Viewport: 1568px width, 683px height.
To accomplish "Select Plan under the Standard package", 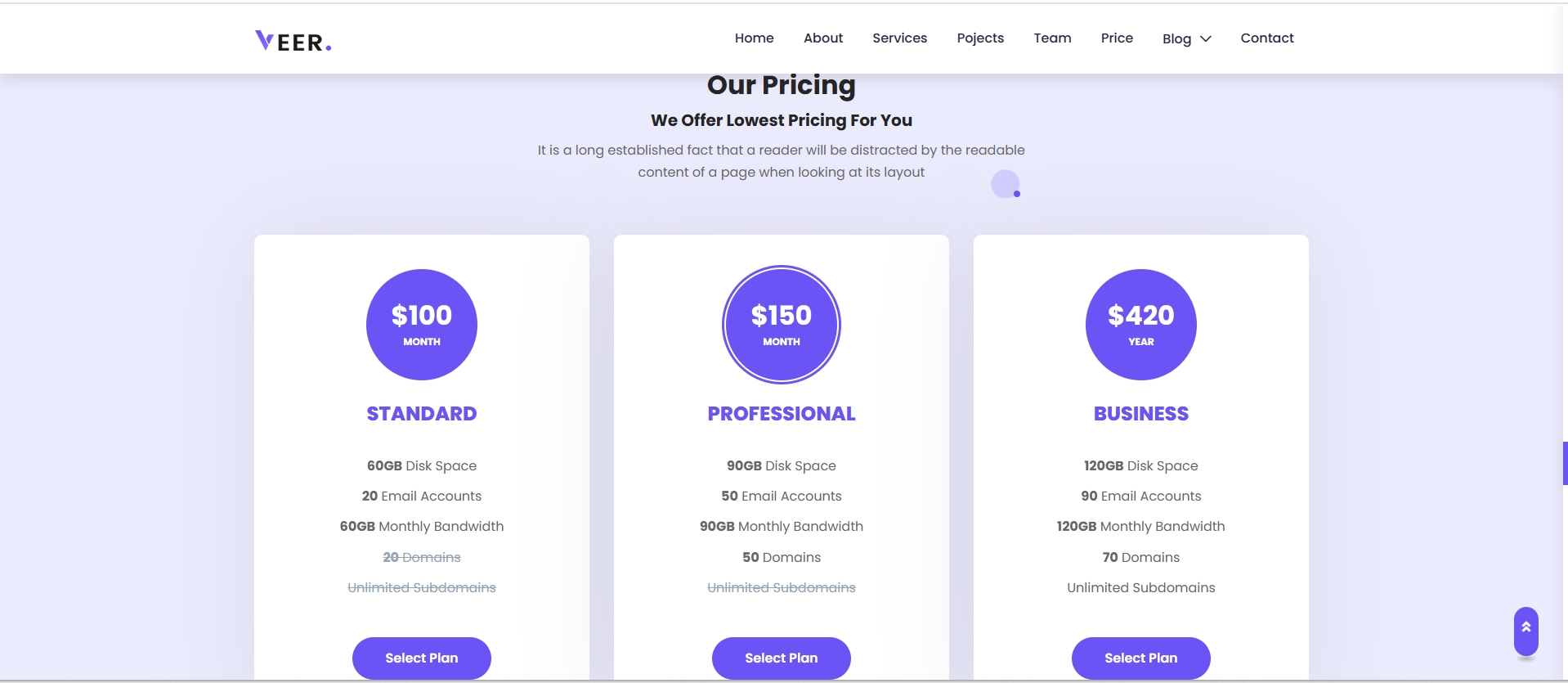I will coord(422,658).
